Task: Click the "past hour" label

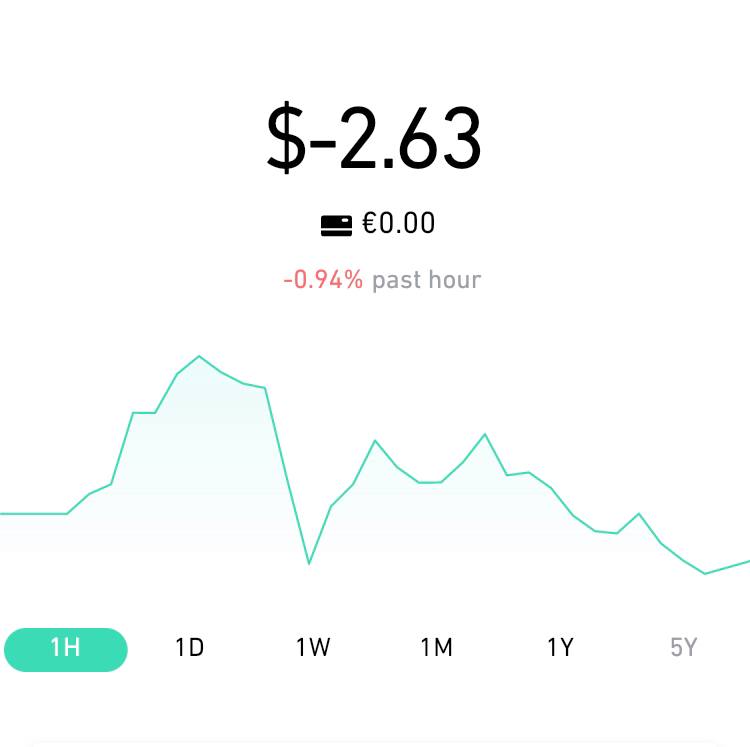Action: pos(426,280)
